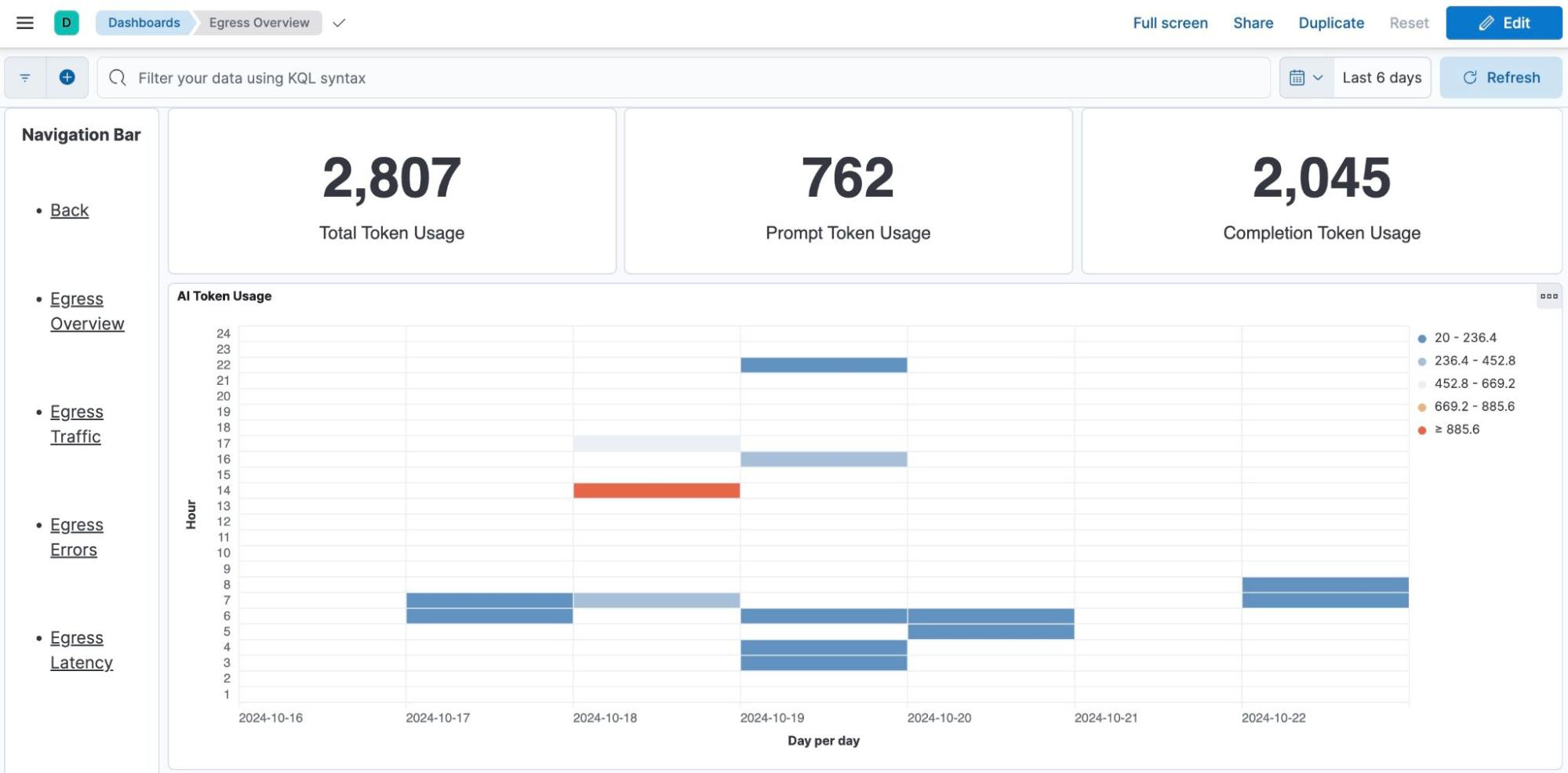Image resolution: width=1568 pixels, height=773 pixels.
Task: Click the green "D" space avatar icon
Action: pos(66,23)
